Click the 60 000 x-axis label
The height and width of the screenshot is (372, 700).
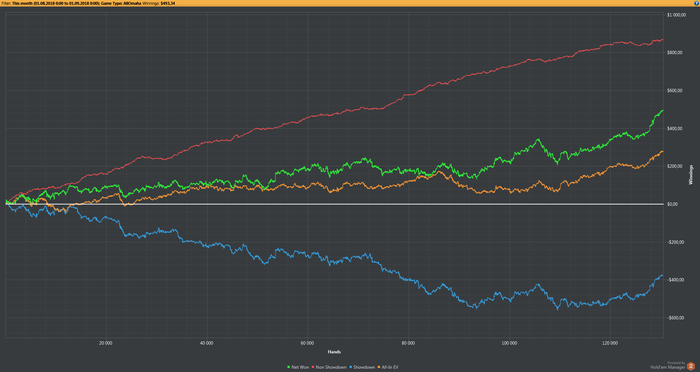[307, 343]
